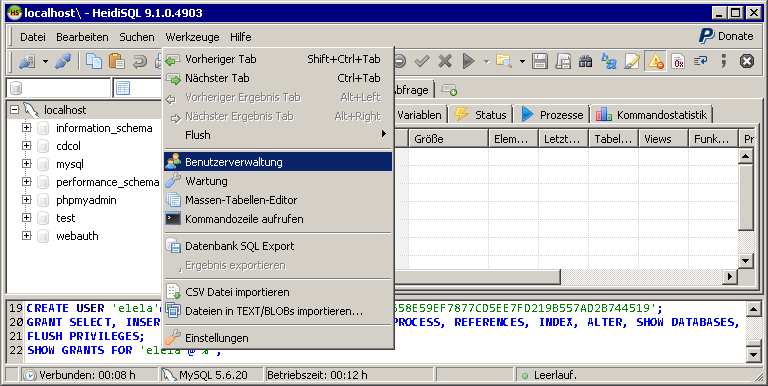
Task: Expand the webauth database tree node
Action: [26, 236]
